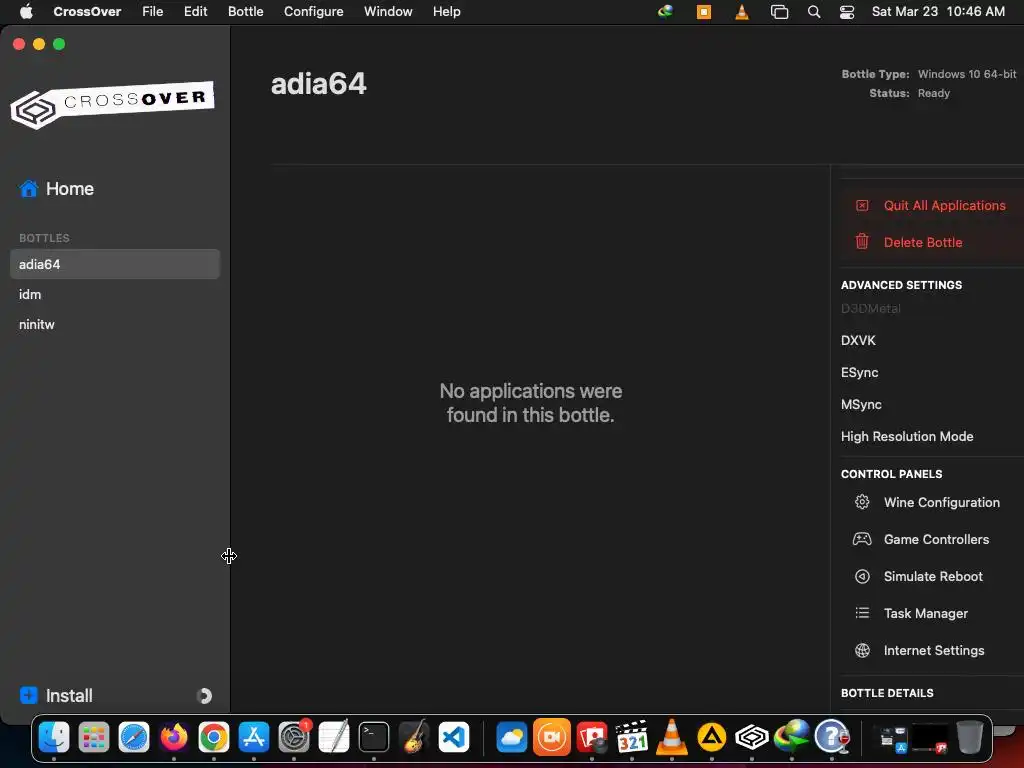Open Terminal from the Dock
Image resolution: width=1024 pixels, height=768 pixels.
click(x=374, y=738)
